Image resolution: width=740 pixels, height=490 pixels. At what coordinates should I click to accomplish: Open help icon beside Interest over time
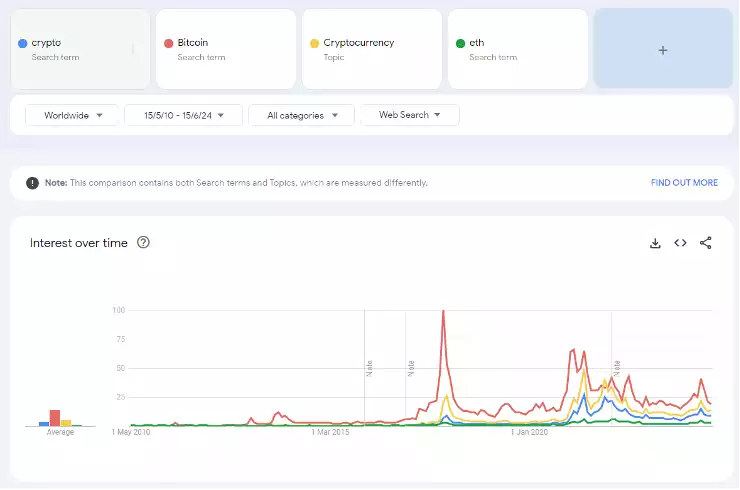143,243
